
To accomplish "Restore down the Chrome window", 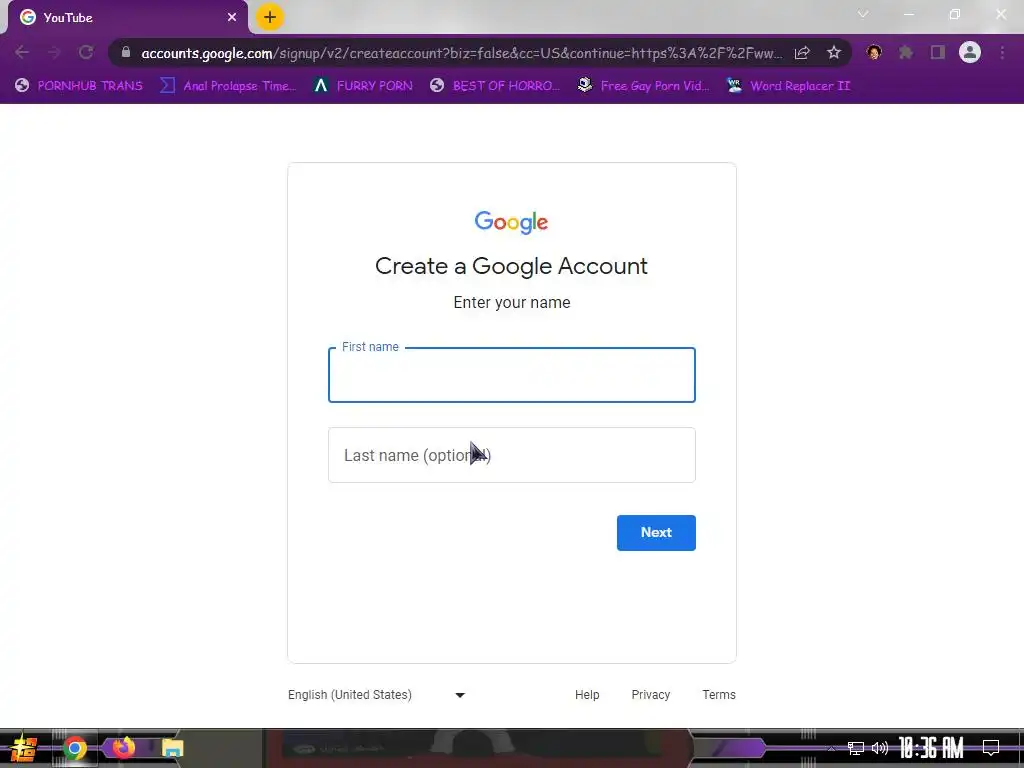I will [x=955, y=14].
